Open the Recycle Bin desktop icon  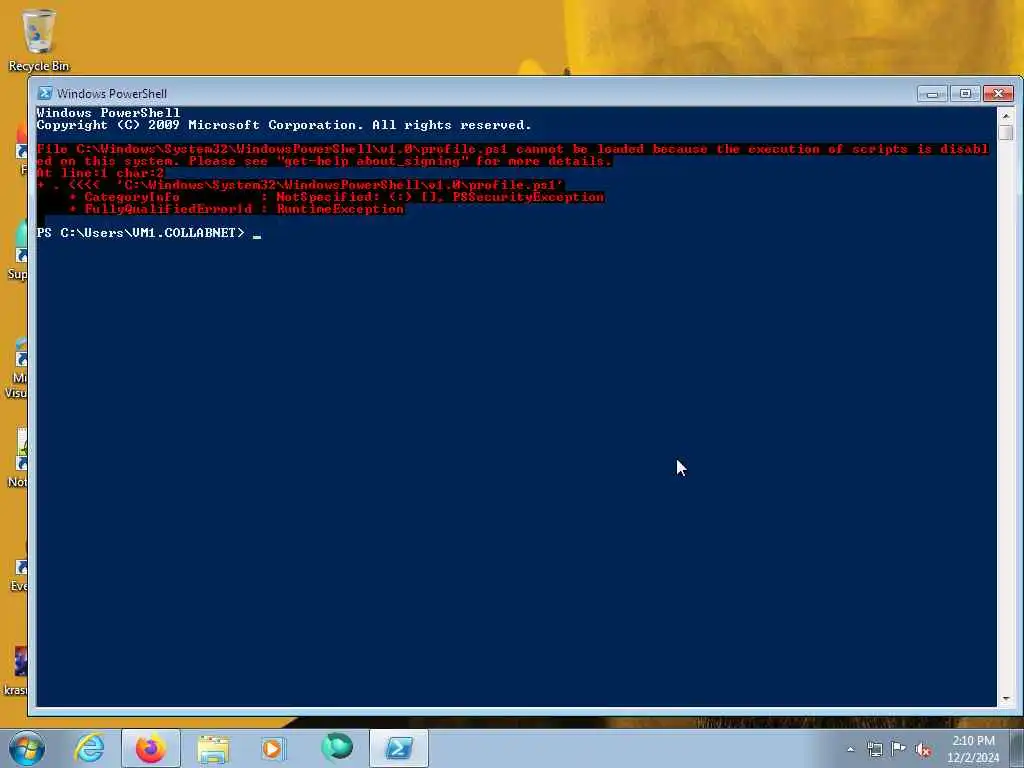(38, 39)
